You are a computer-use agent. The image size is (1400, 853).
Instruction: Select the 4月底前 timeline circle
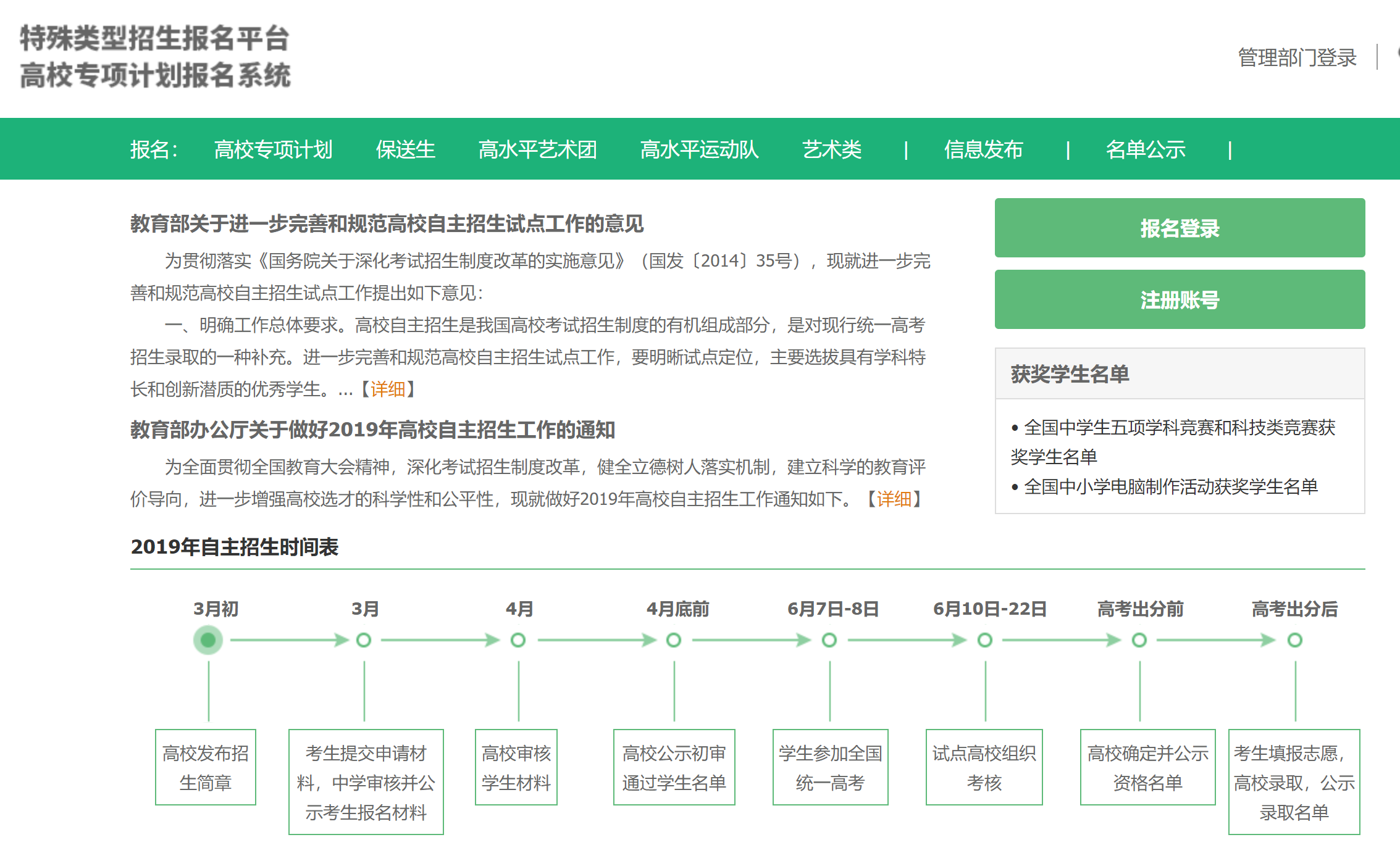point(674,640)
